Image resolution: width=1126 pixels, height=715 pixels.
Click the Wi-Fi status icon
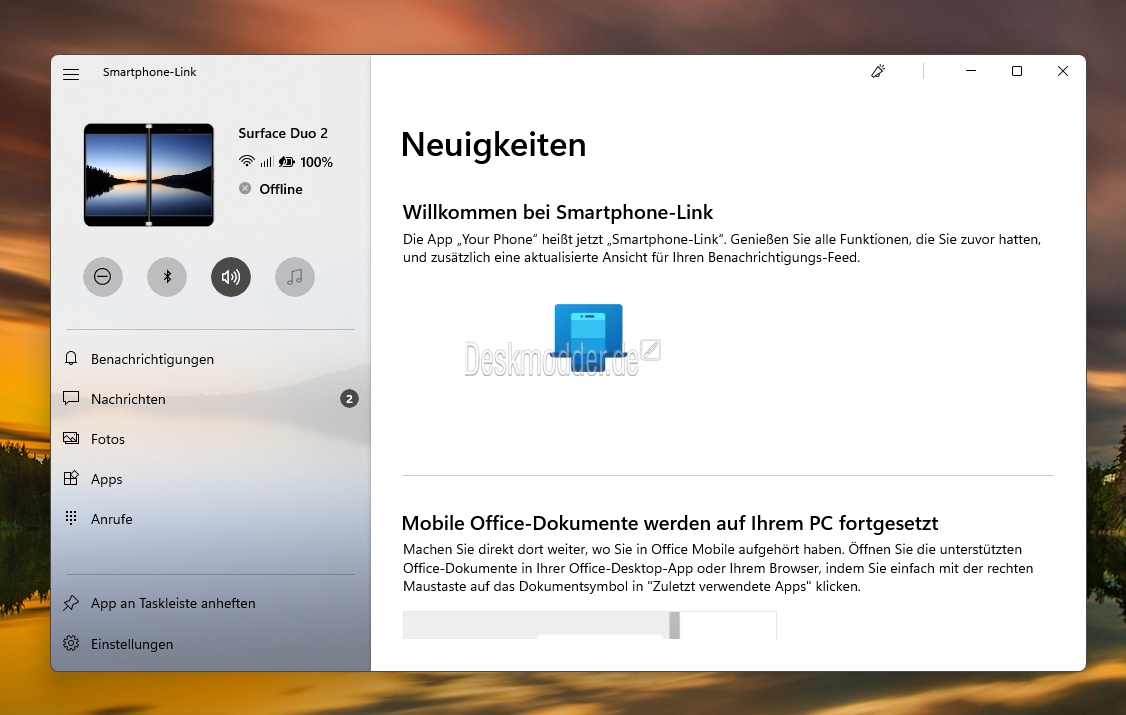pos(246,162)
